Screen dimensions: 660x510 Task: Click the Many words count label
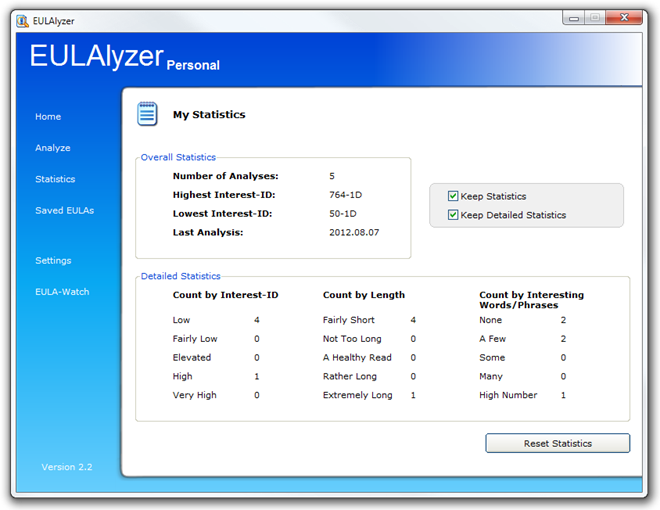pos(491,376)
